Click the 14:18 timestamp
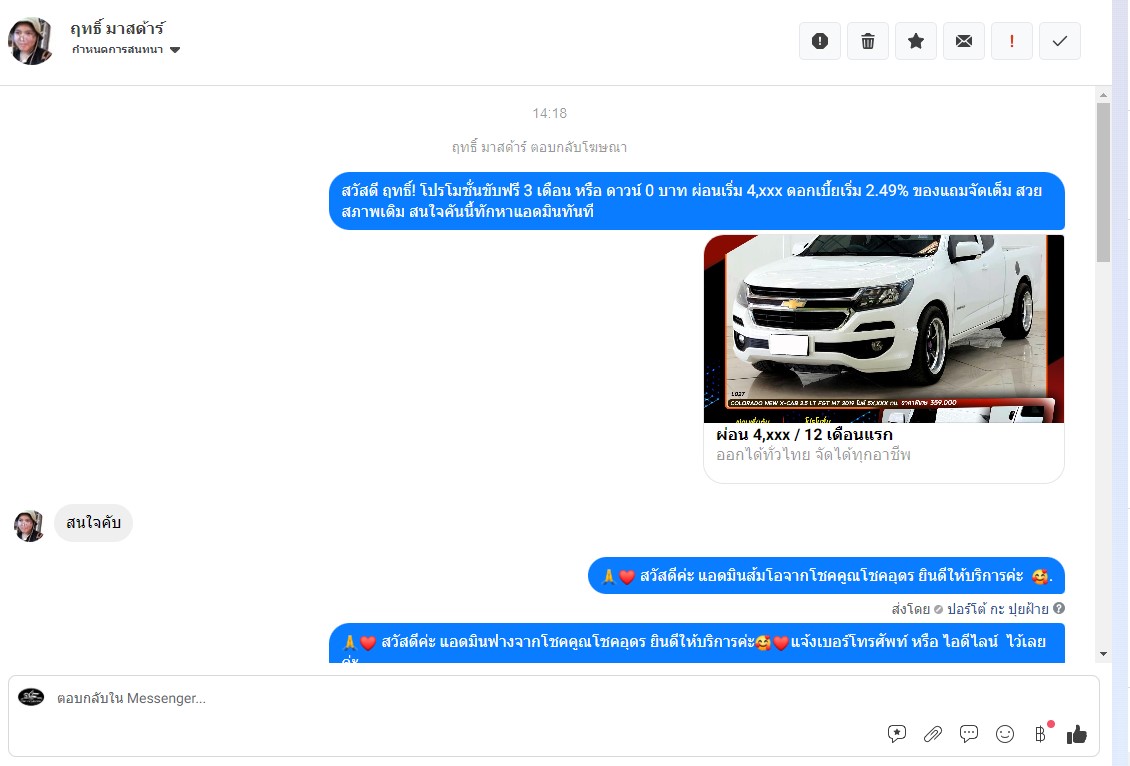 point(550,113)
